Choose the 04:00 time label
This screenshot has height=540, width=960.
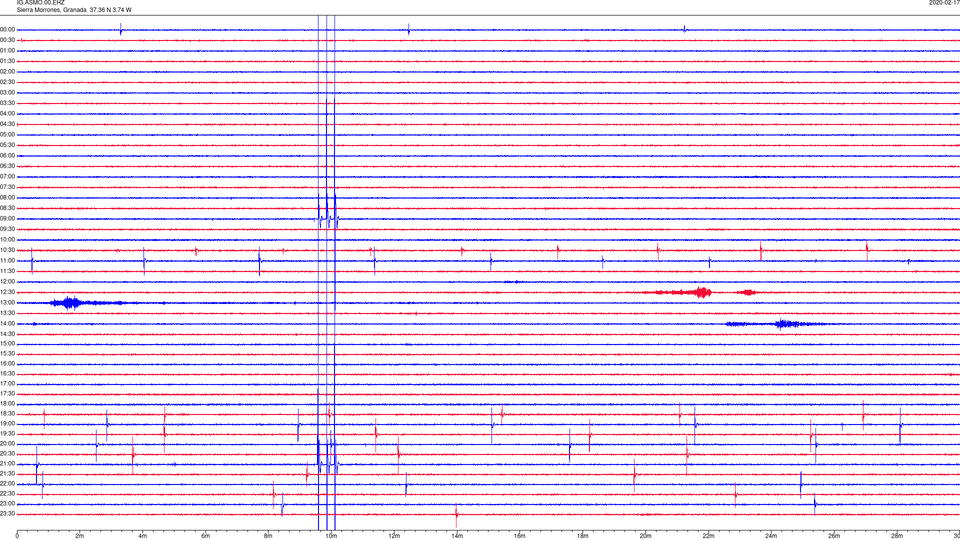(7, 113)
